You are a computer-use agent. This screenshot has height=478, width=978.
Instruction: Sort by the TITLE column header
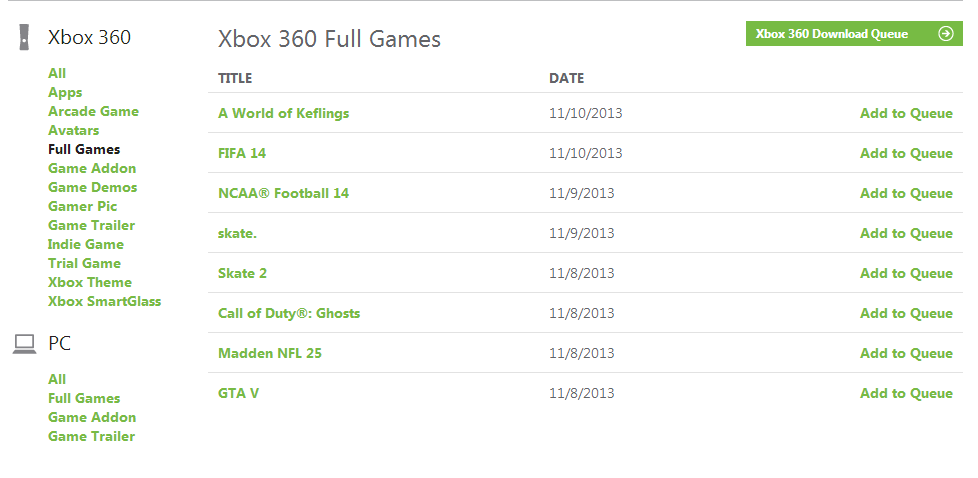(235, 79)
